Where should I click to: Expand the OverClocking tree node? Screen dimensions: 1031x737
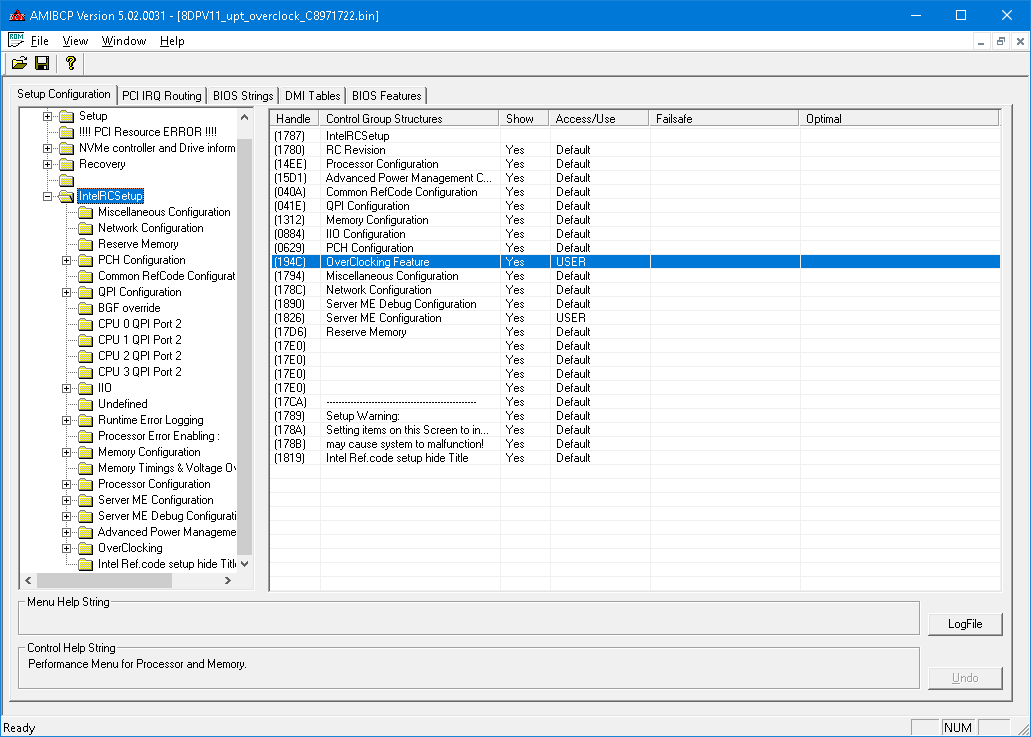click(66, 548)
